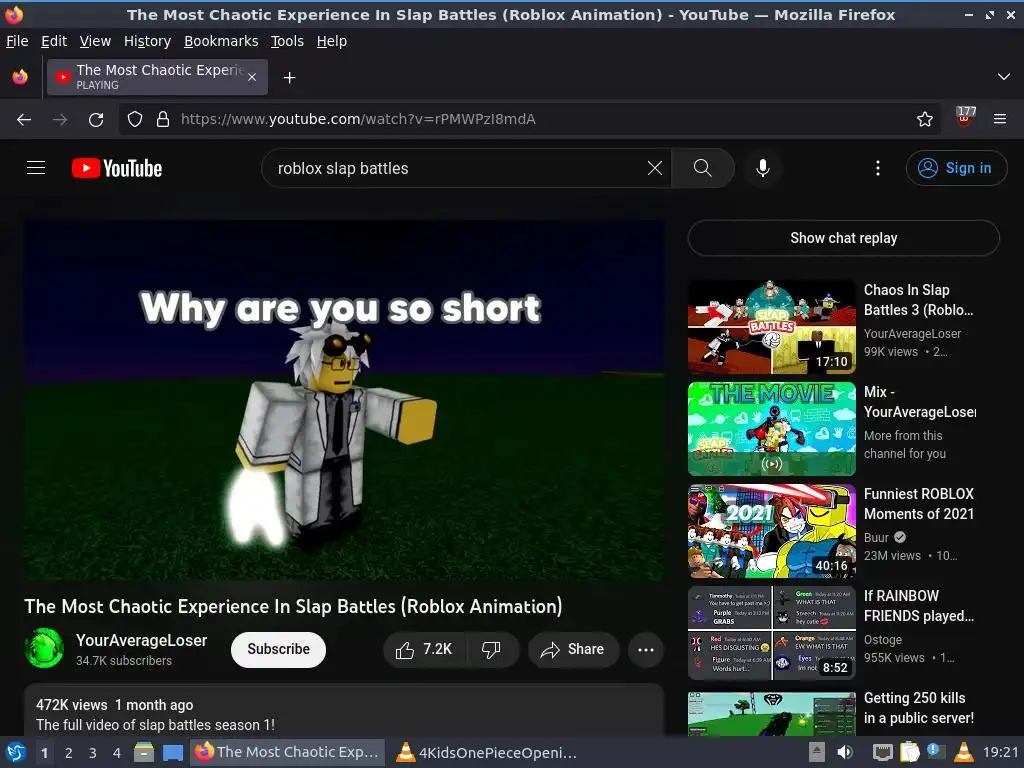The width and height of the screenshot is (1024, 768).
Task: Open the network monitor tray icon
Action: point(882,752)
